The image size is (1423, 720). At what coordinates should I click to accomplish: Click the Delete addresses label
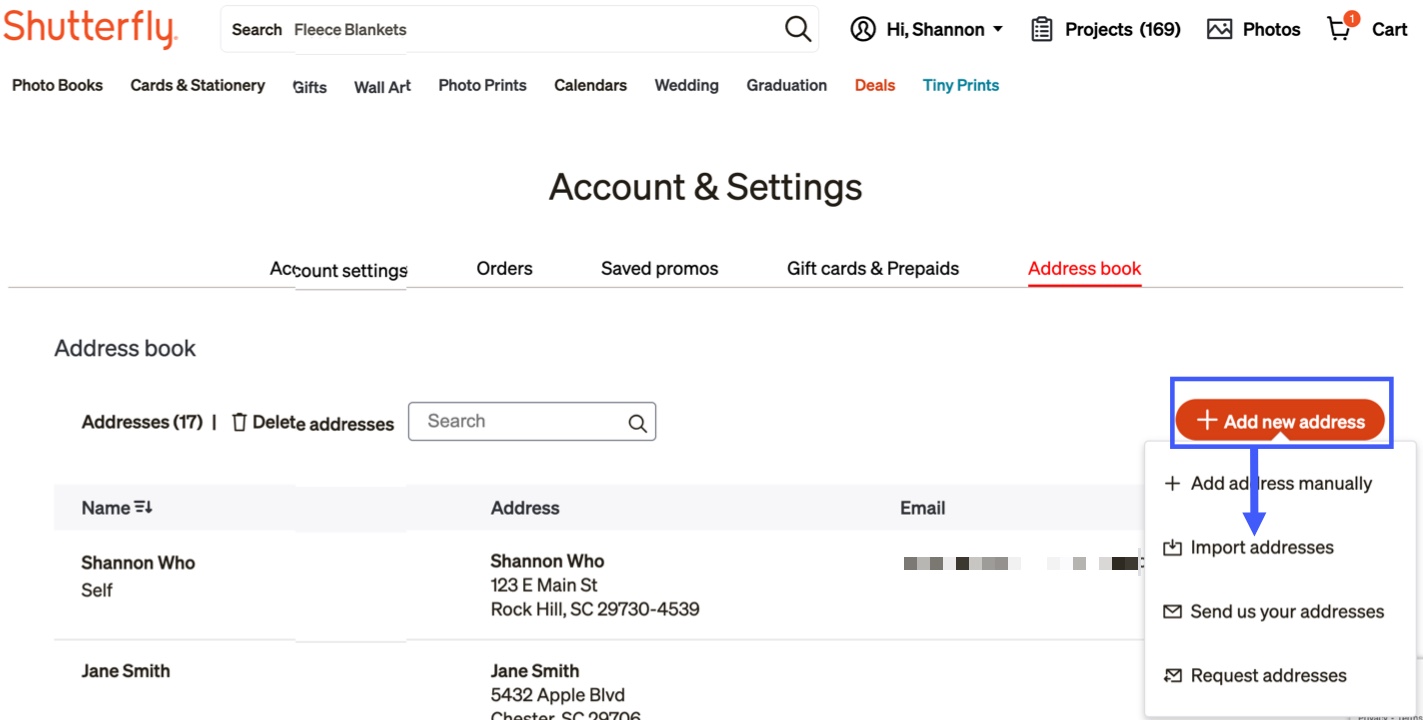(x=323, y=423)
